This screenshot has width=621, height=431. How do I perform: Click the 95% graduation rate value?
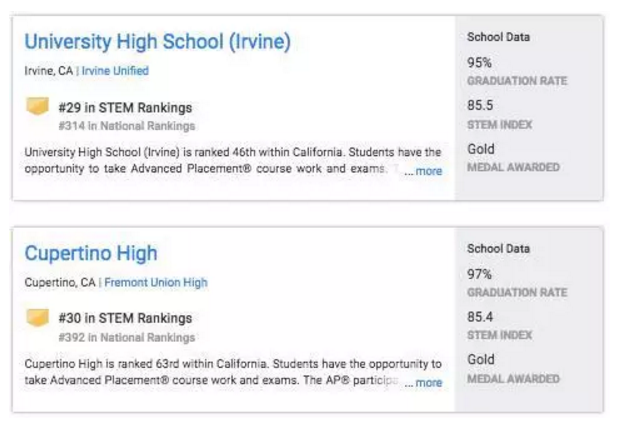click(480, 63)
